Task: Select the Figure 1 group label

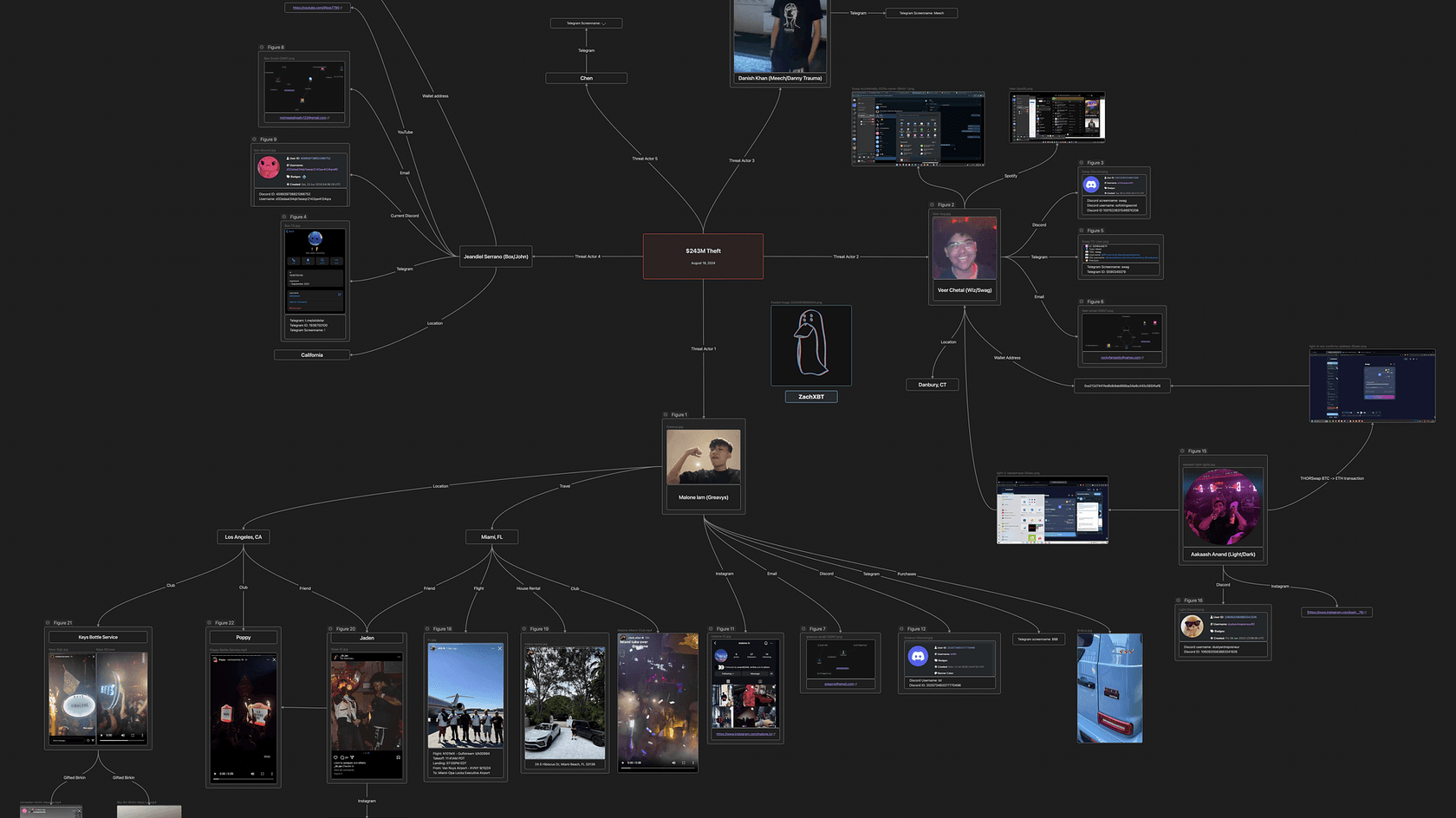Action: pyautogui.click(x=679, y=415)
